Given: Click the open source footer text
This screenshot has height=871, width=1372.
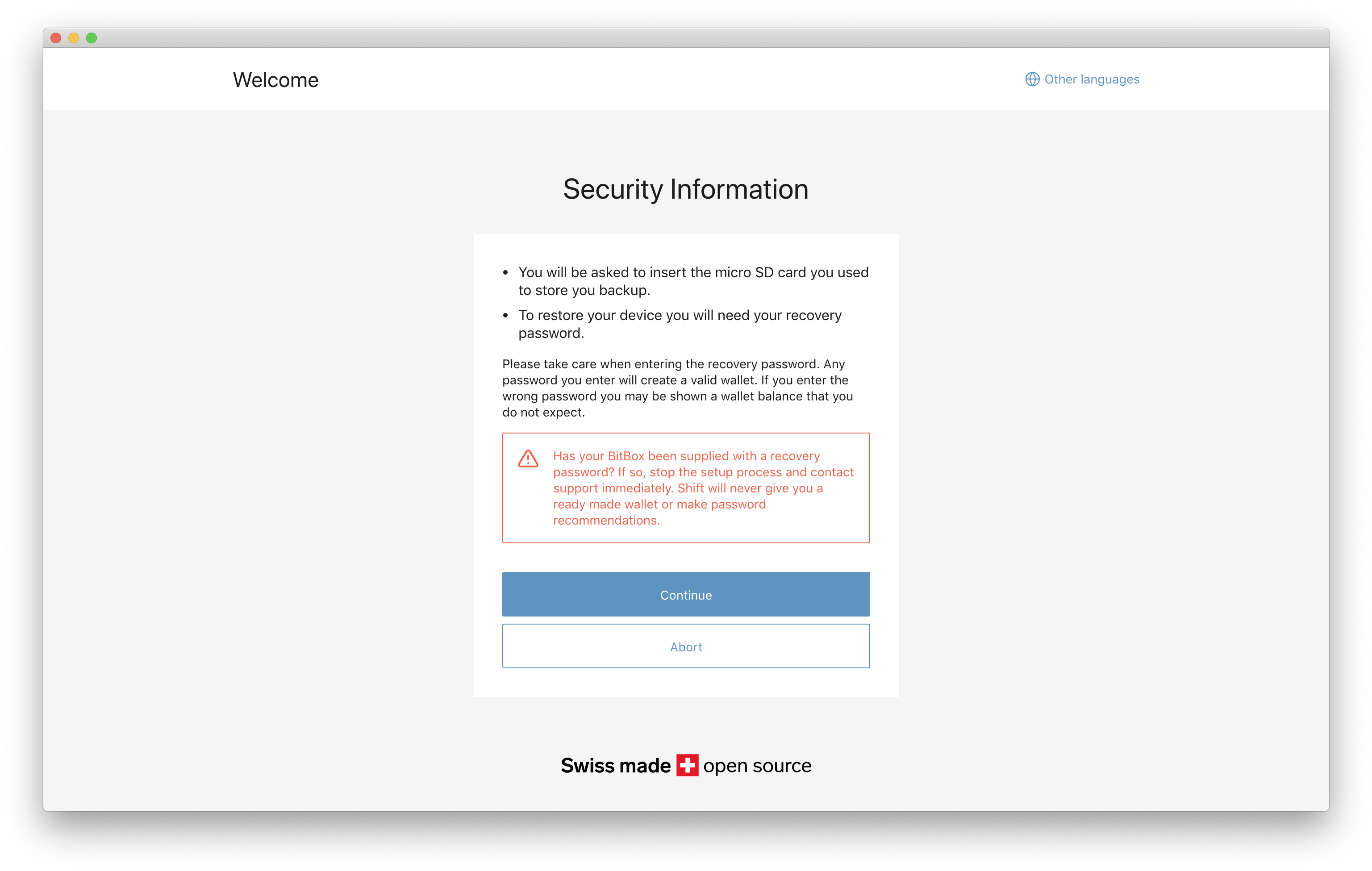Looking at the screenshot, I should tap(757, 766).
